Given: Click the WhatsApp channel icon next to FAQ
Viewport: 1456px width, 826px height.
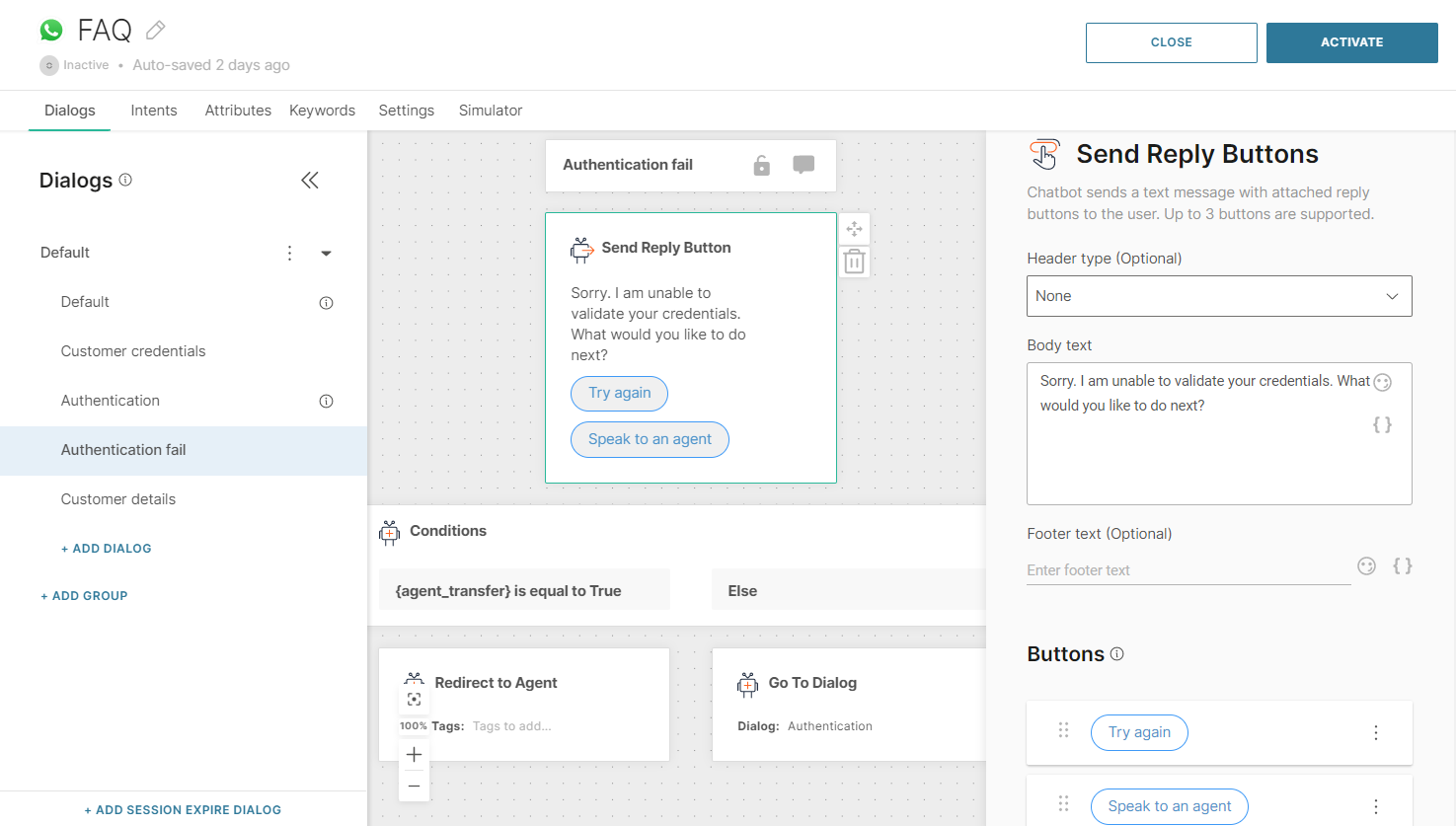Looking at the screenshot, I should coord(50,30).
